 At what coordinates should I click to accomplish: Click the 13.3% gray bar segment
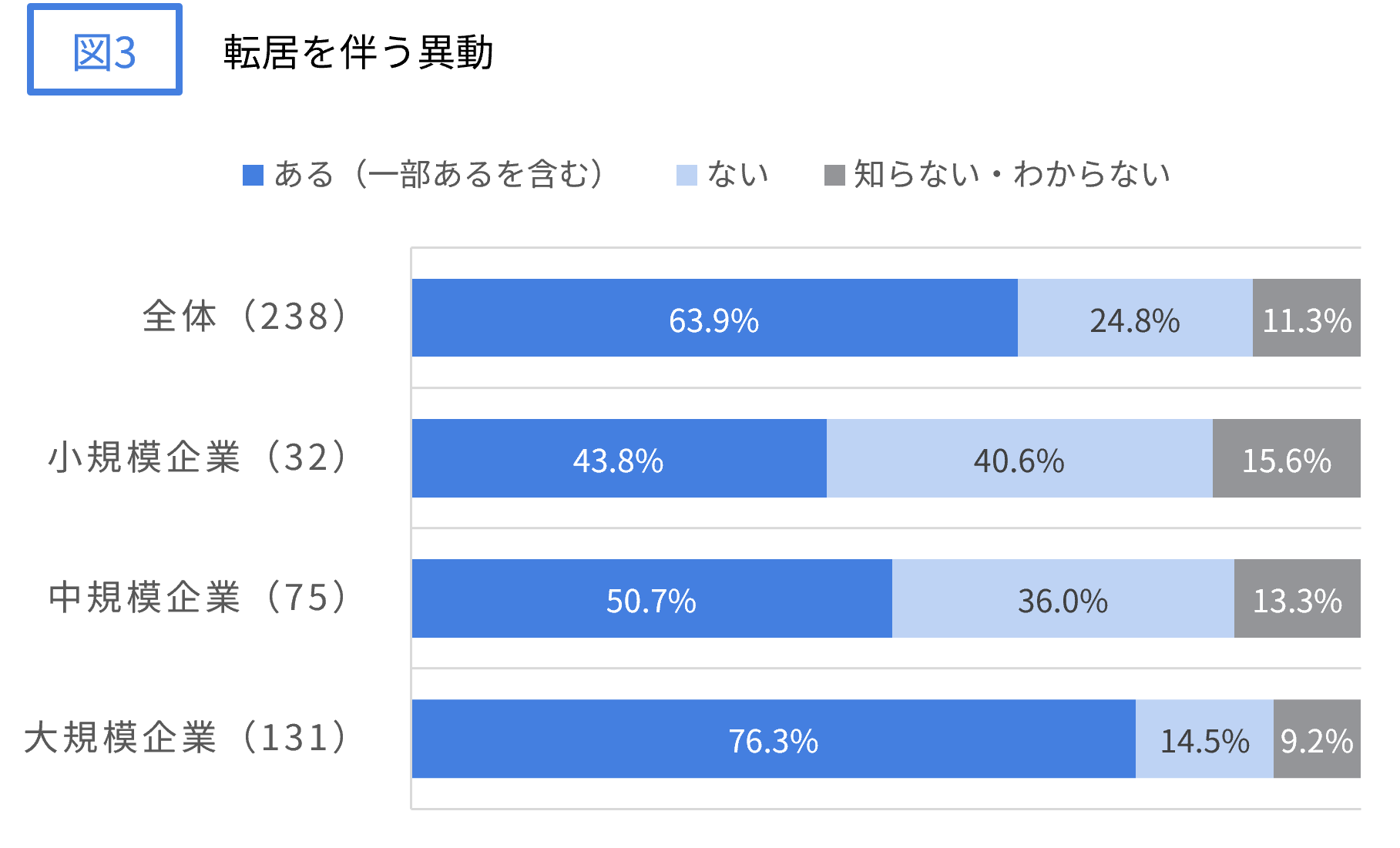tap(1297, 598)
